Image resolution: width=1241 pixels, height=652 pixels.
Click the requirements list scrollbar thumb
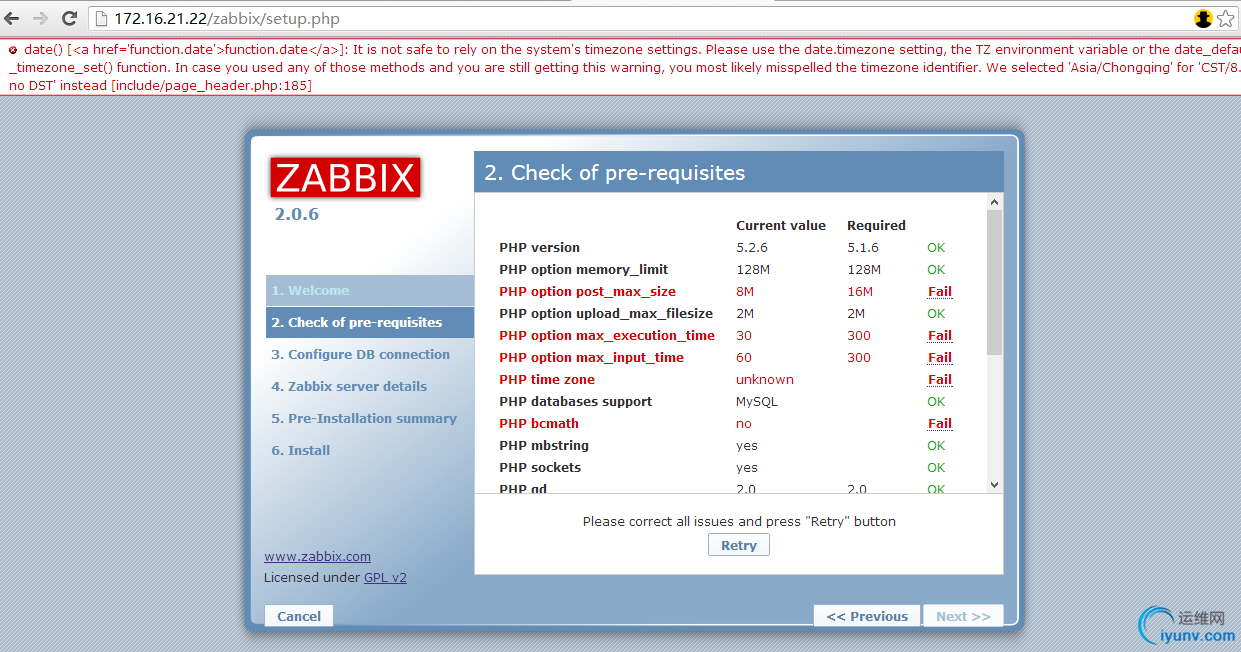(994, 282)
